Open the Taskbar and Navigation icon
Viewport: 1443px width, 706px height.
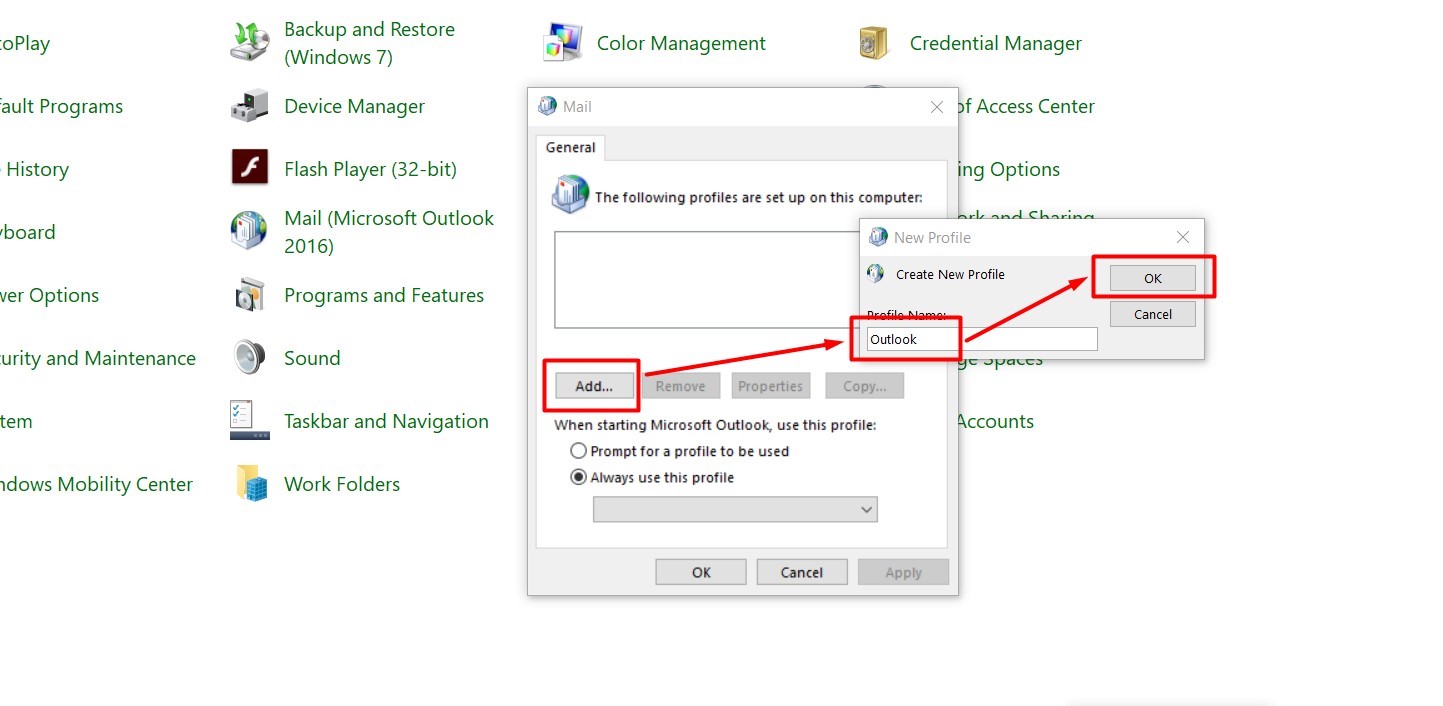250,421
